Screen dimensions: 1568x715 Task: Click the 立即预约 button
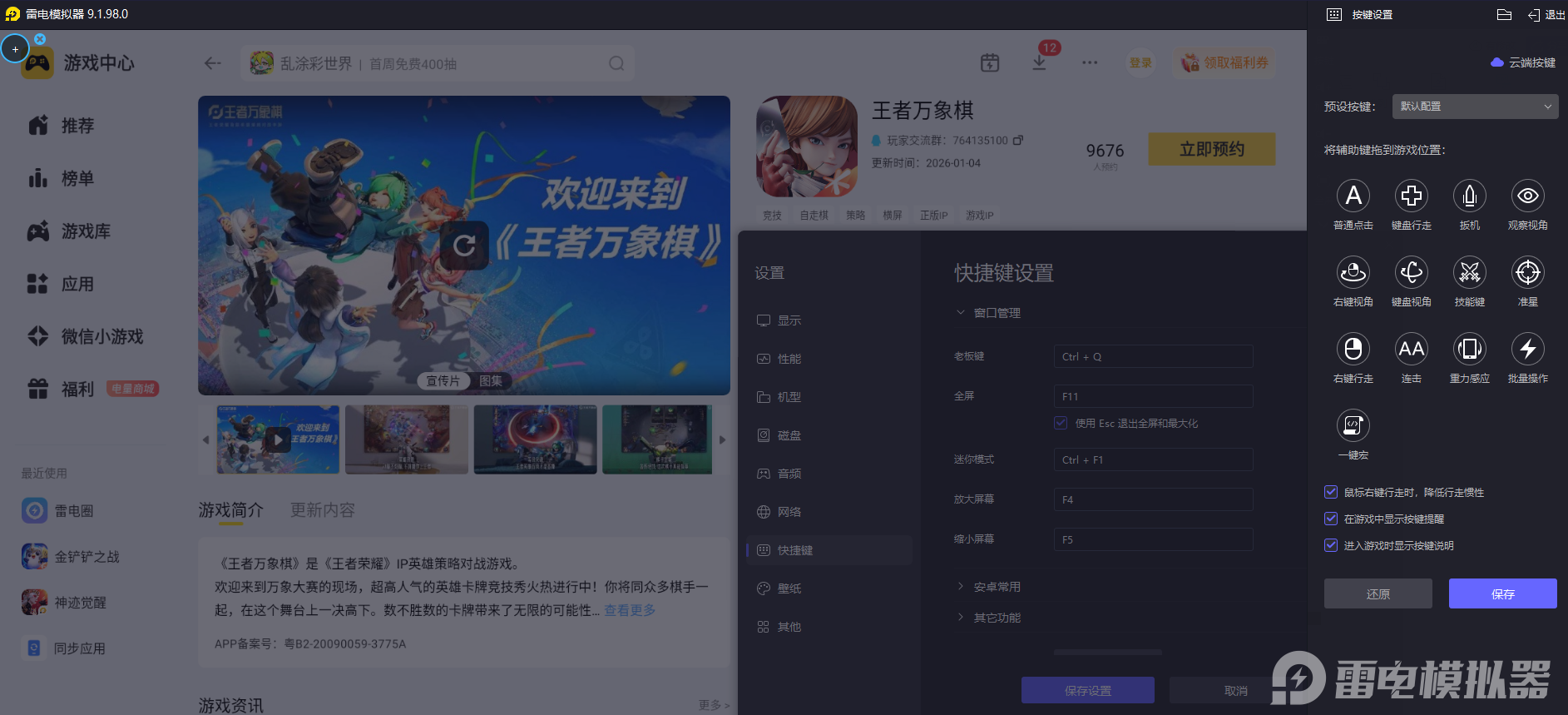(x=1212, y=149)
